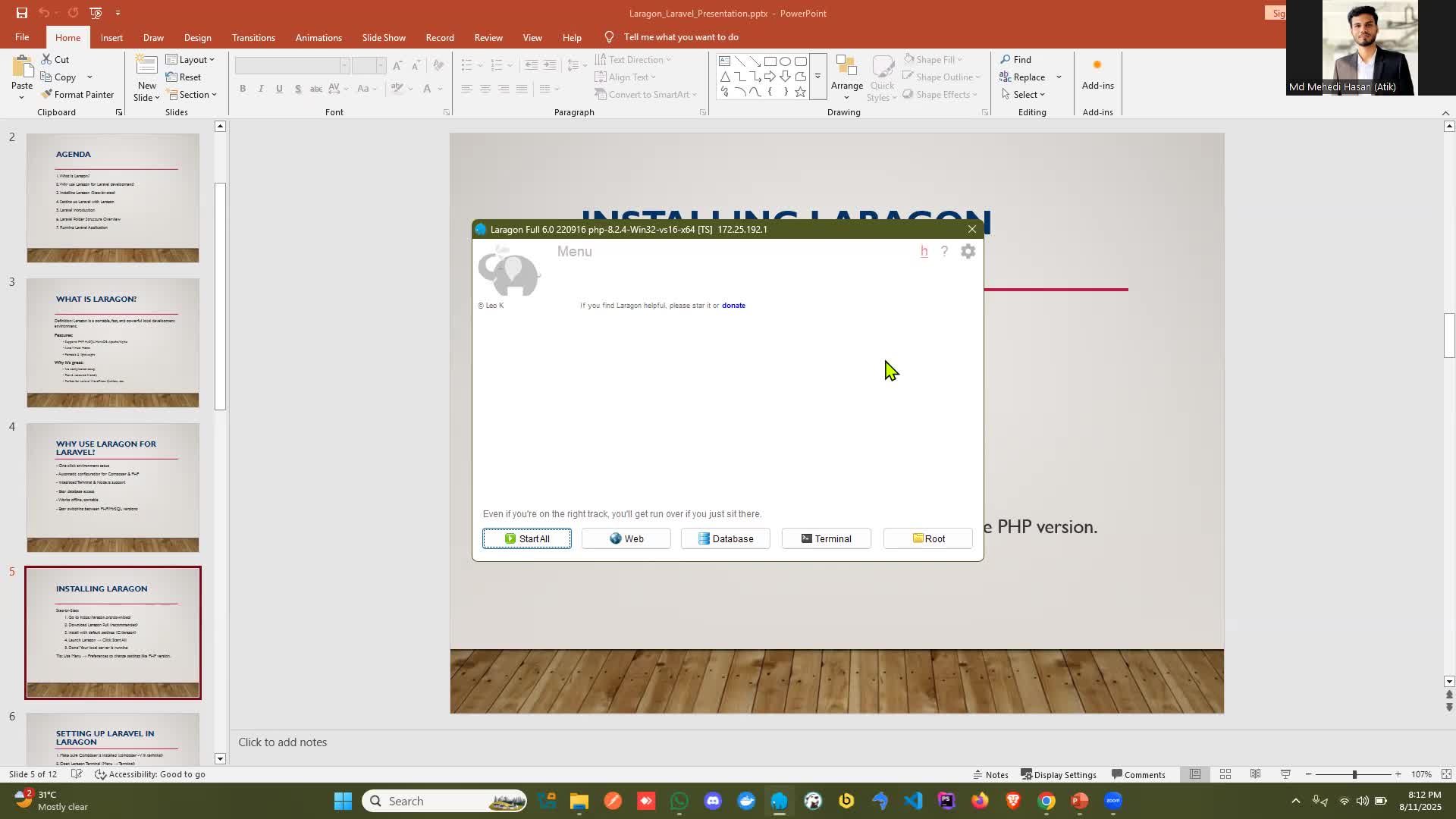Viewport: 1456px width, 819px height.
Task: Click the Cut command
Action: [55, 59]
